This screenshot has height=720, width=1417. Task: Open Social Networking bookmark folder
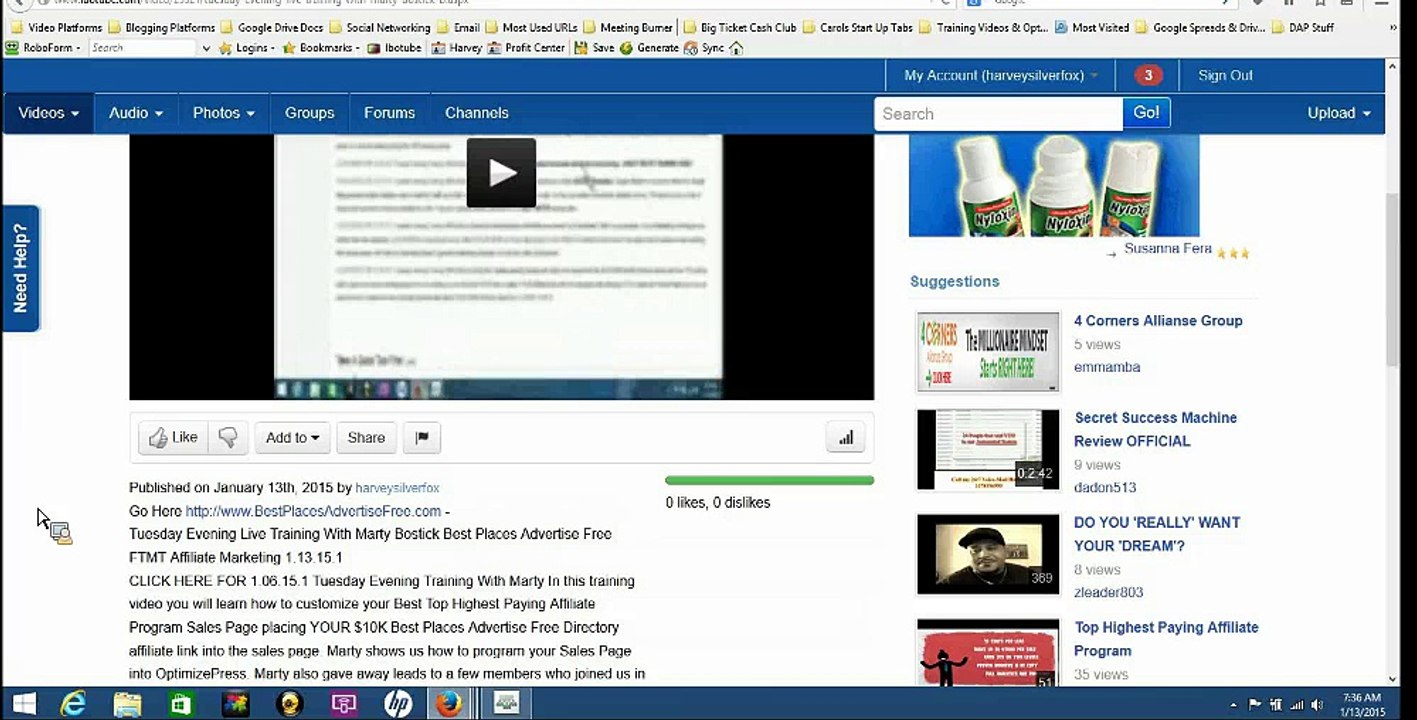[379, 28]
